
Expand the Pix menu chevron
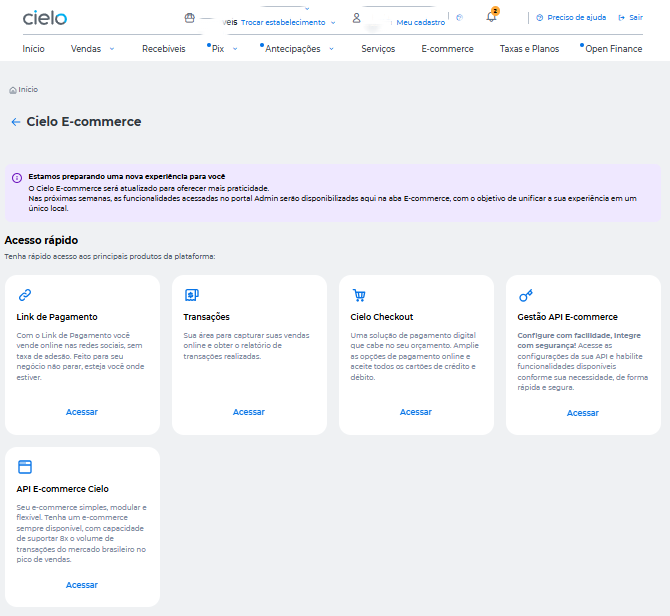click(235, 49)
